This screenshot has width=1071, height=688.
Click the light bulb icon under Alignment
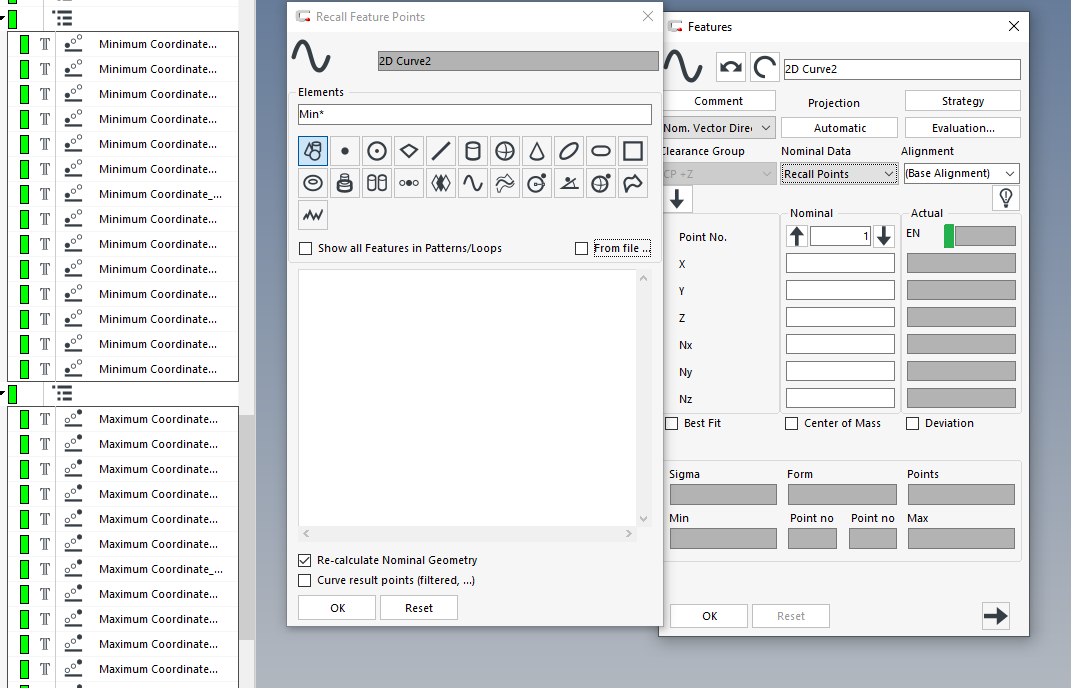[x=1005, y=199]
